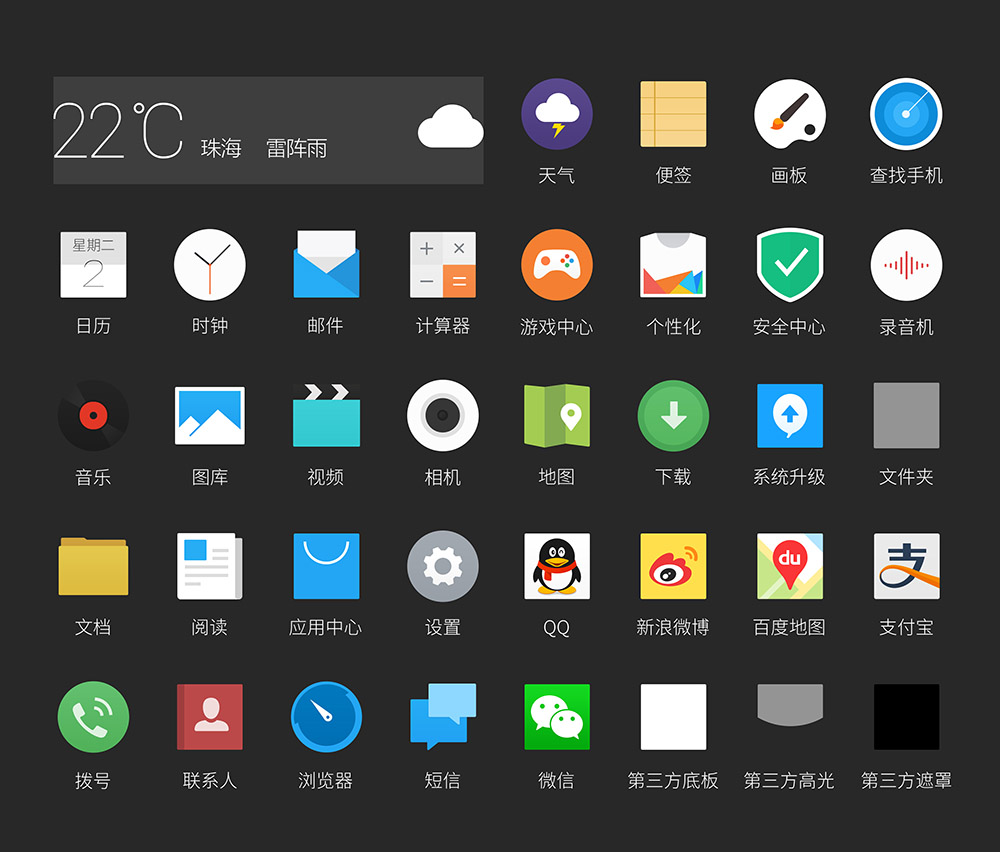
Task: Tap the 22°C weather widget for 珠海
Action: (x=268, y=130)
